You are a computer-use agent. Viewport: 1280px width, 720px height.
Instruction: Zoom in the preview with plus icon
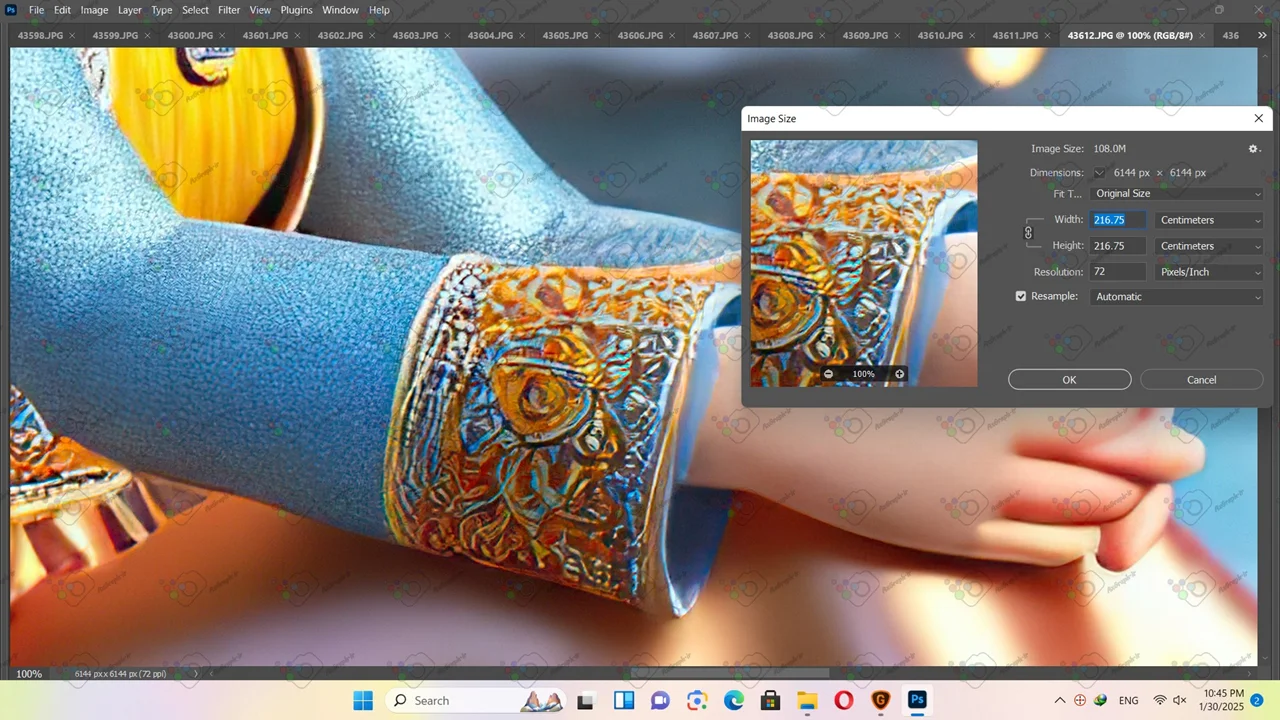tap(899, 374)
